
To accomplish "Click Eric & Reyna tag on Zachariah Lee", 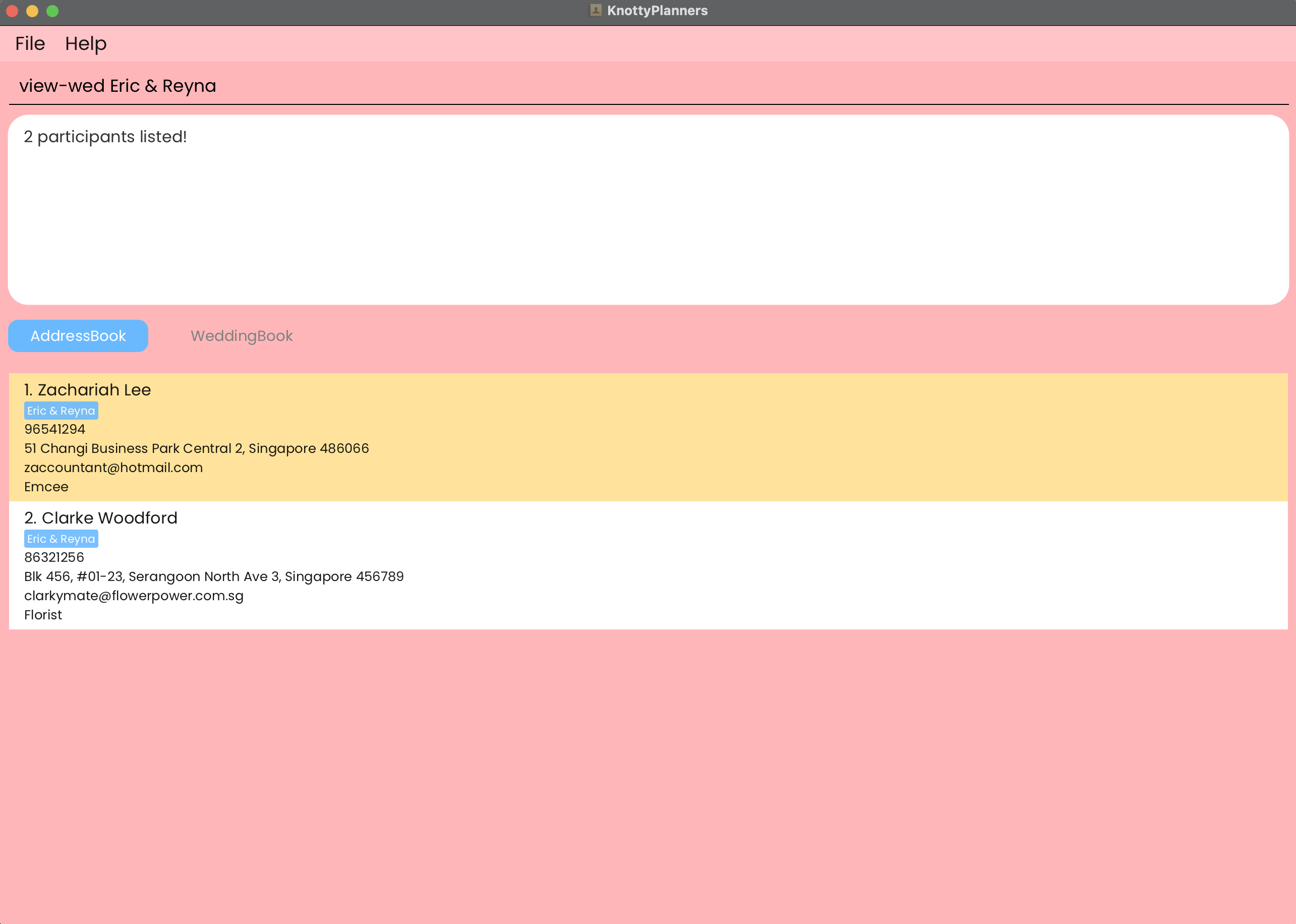I will click(61, 411).
